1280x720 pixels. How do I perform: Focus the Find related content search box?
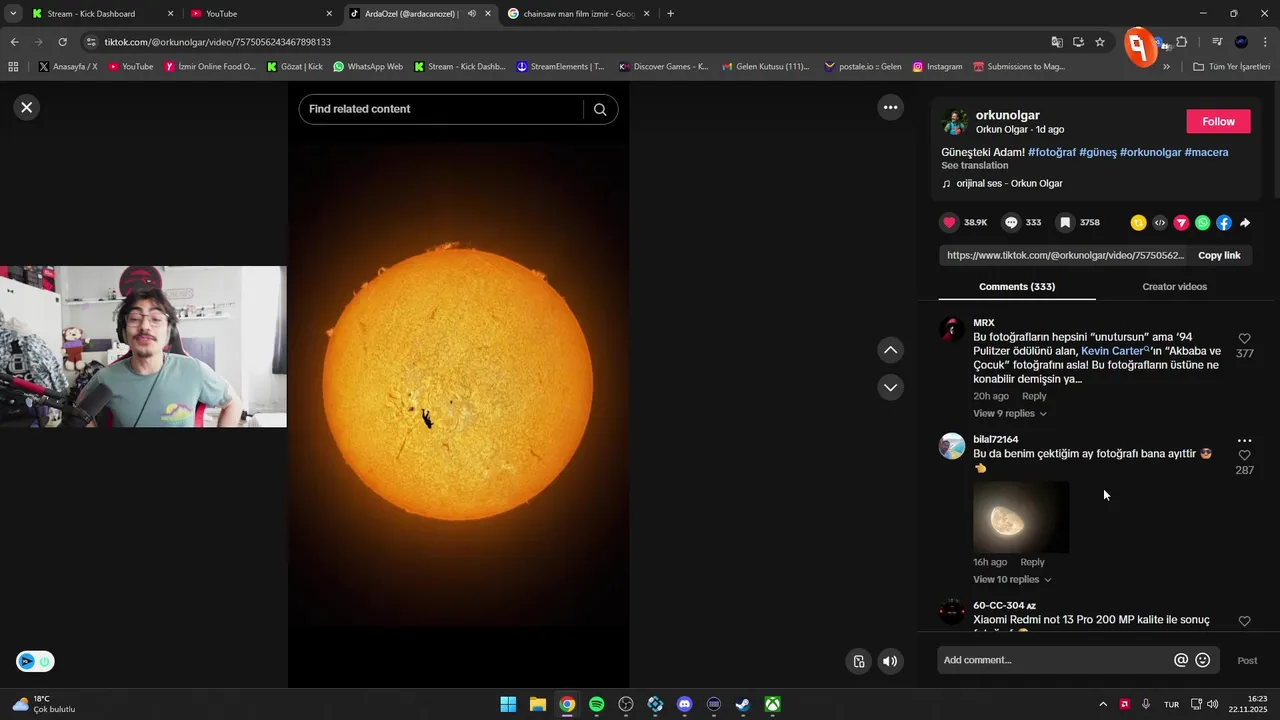tap(442, 109)
